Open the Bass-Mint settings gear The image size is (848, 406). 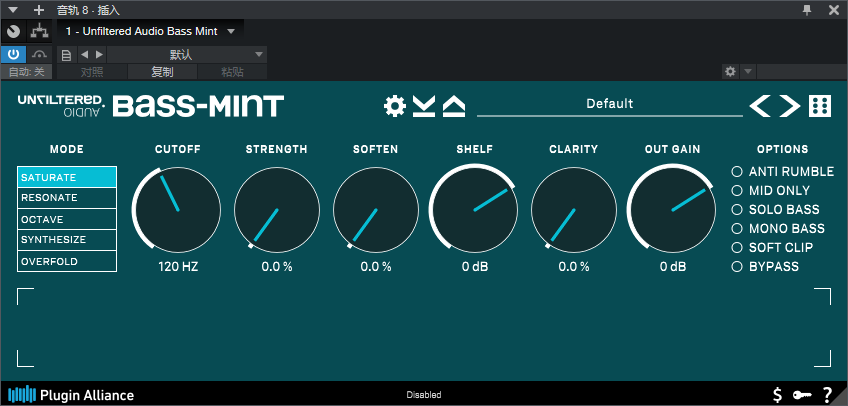pyautogui.click(x=395, y=106)
